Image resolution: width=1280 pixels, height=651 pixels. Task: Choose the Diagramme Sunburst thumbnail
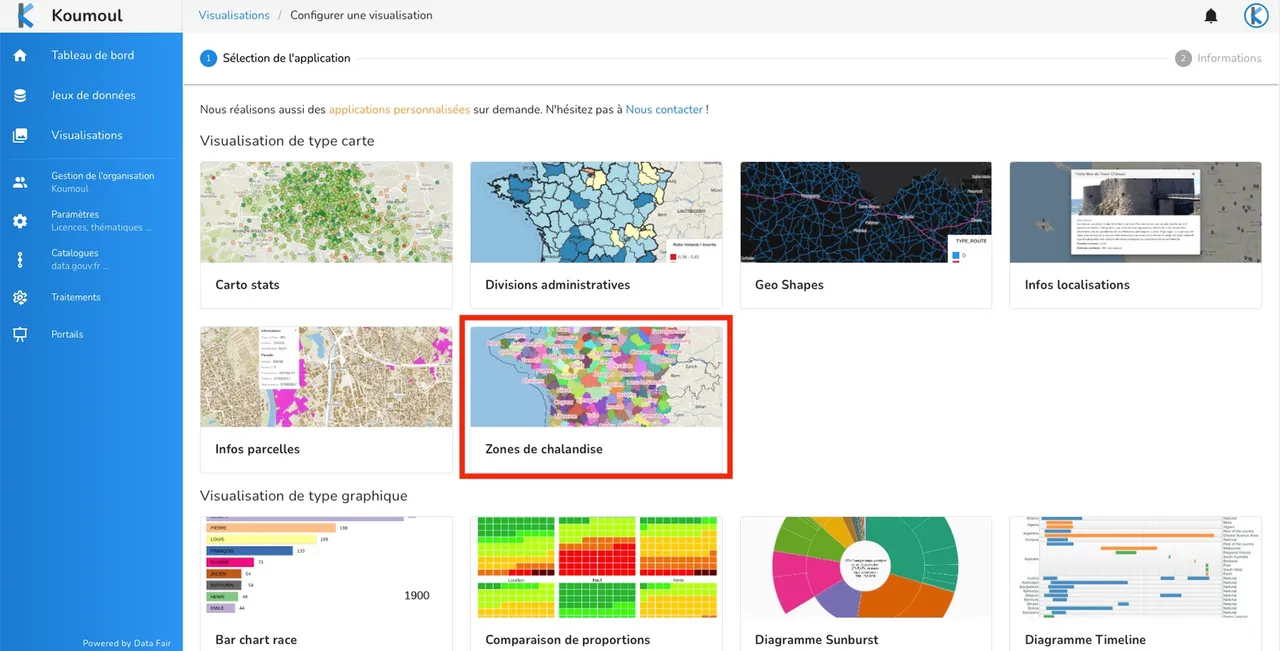click(x=866, y=567)
